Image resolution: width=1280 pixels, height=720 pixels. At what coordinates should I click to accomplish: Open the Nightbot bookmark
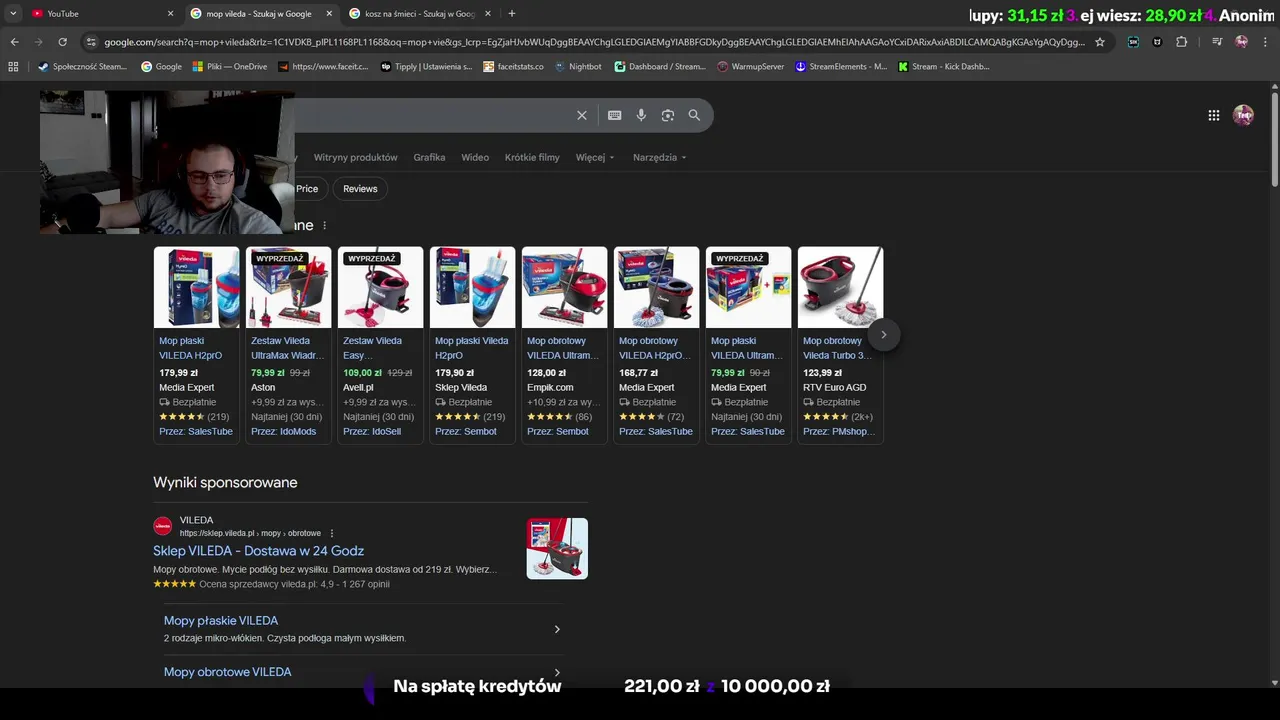coord(578,66)
